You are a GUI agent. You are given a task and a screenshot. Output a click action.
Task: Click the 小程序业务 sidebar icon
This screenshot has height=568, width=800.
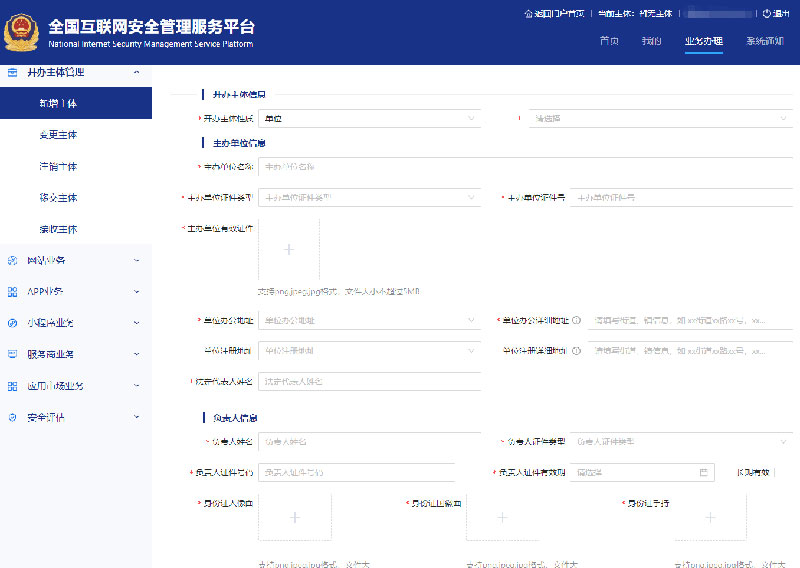point(12,323)
